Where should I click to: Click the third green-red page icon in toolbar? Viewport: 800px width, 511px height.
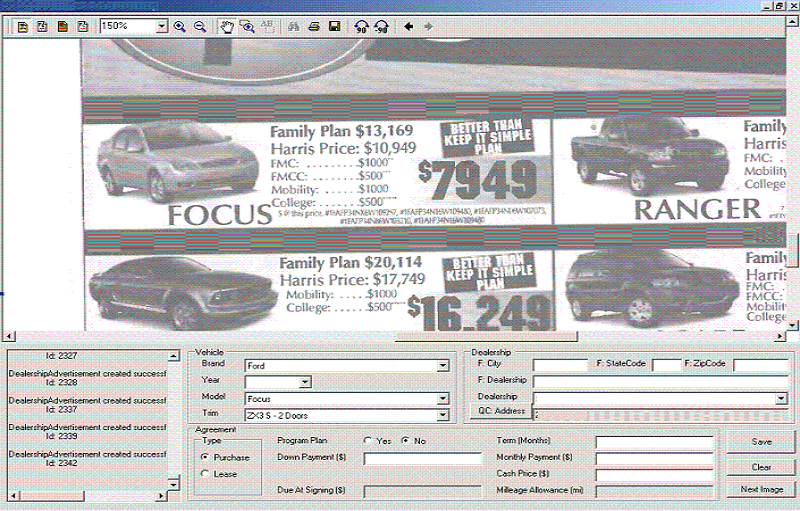(63, 27)
